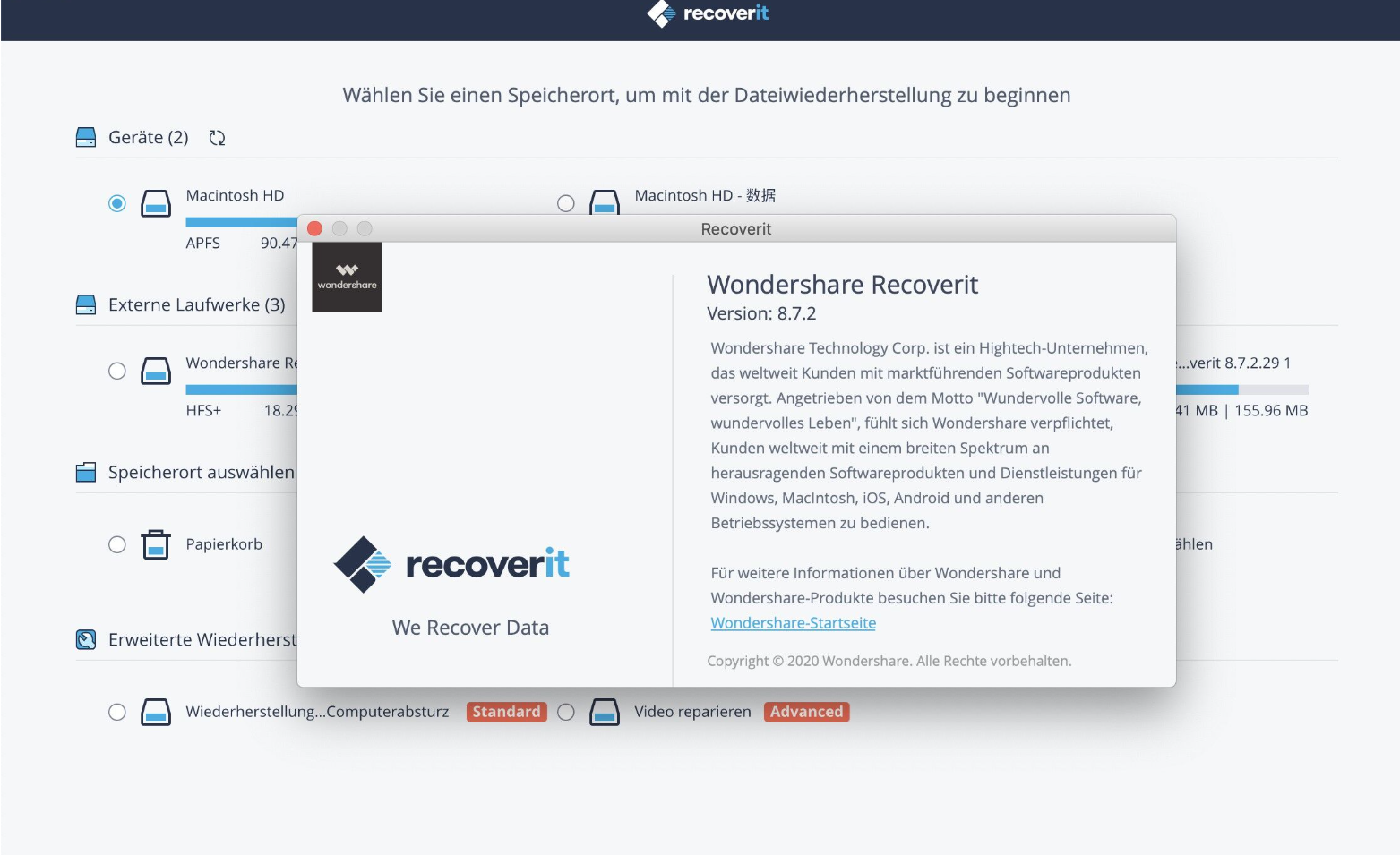Click the Geräte section drive icon

click(86, 137)
